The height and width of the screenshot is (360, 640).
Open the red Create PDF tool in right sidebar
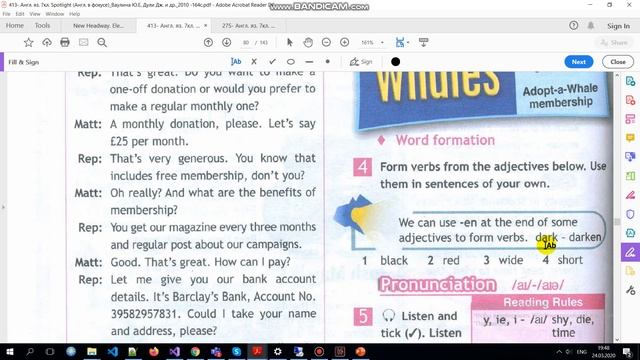point(630,100)
